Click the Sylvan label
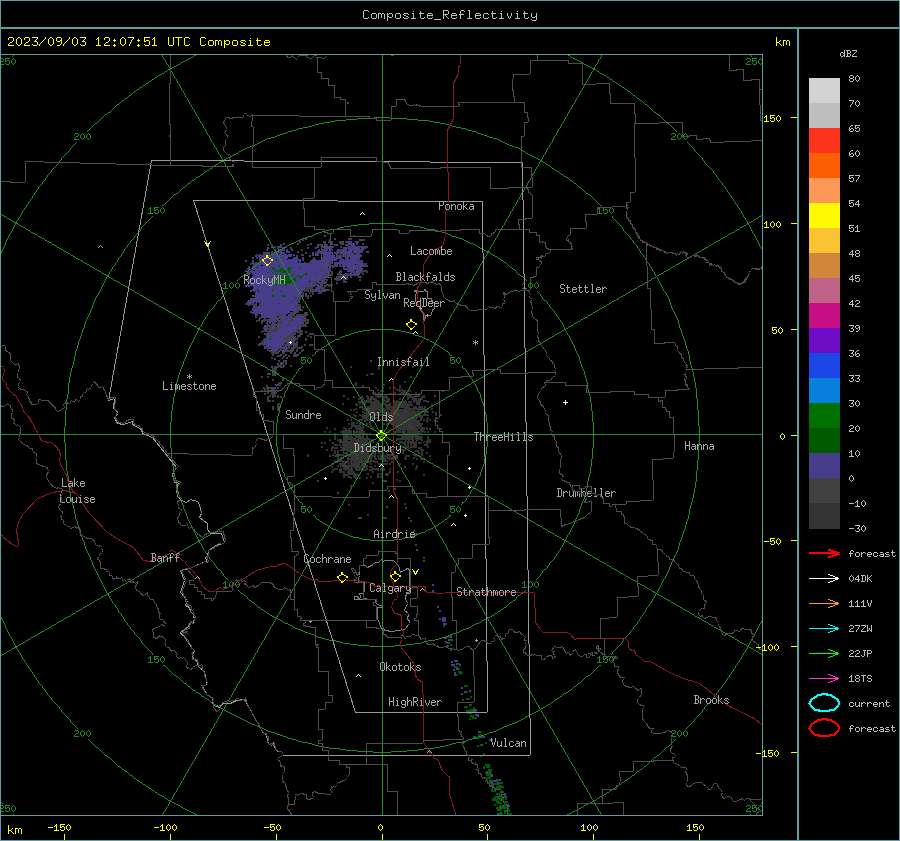 [x=382, y=295]
